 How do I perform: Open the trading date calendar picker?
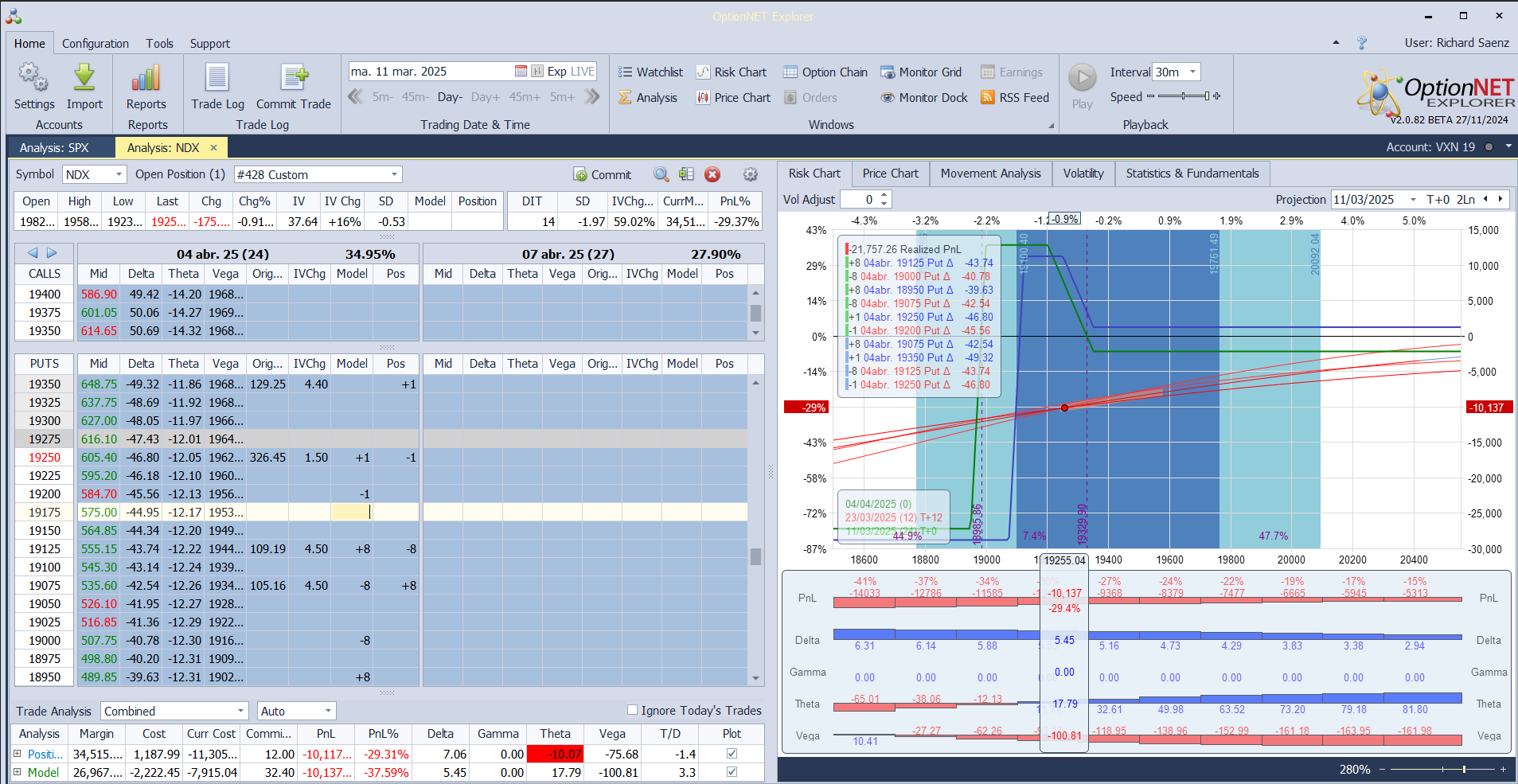521,71
